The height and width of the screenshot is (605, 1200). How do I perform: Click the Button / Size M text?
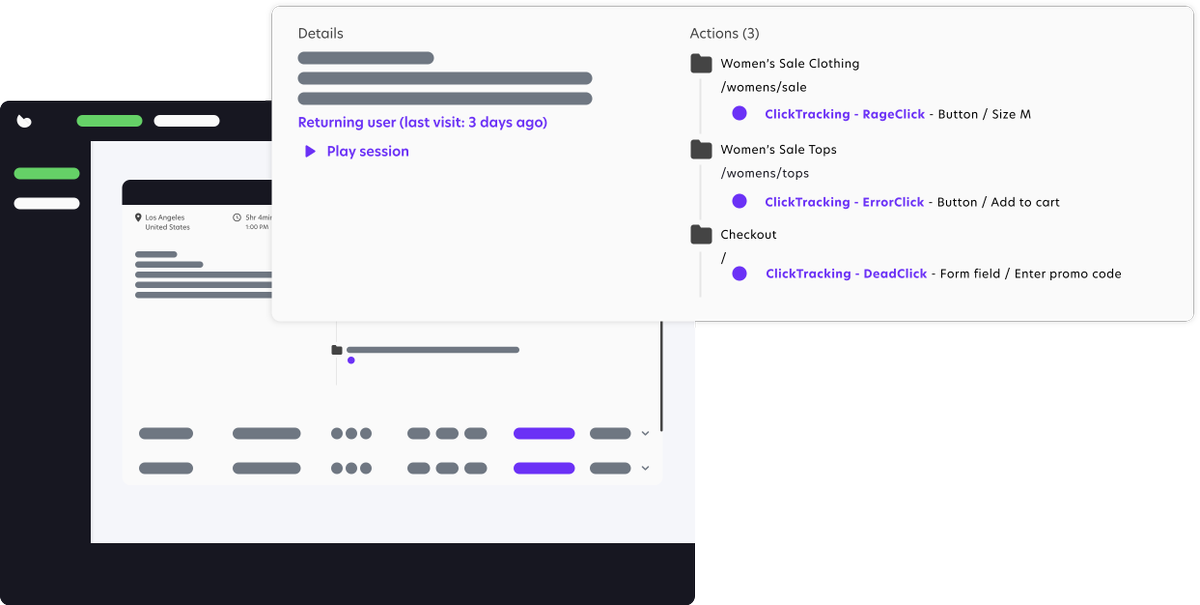[984, 114]
